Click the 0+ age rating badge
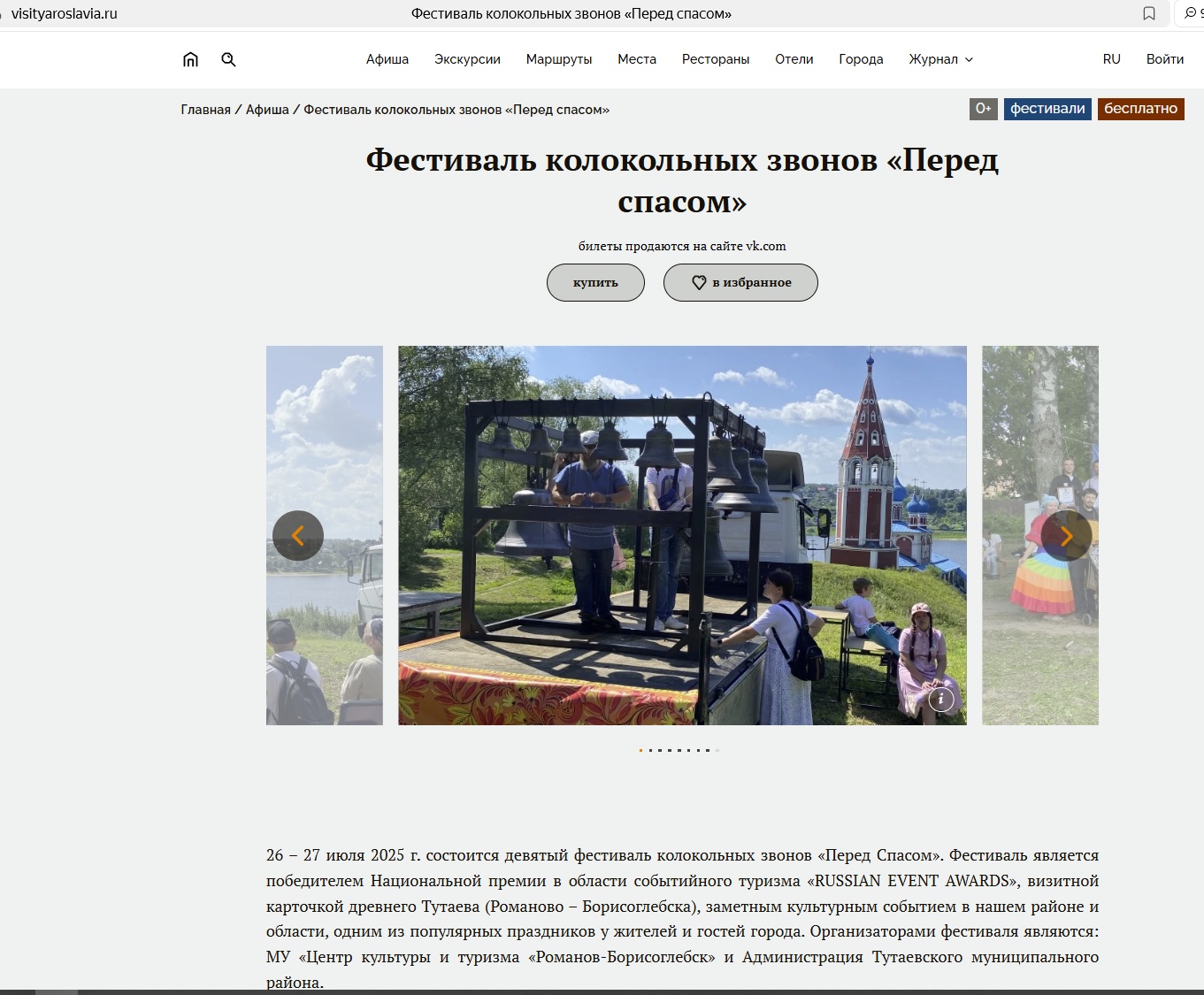 pyautogui.click(x=983, y=109)
